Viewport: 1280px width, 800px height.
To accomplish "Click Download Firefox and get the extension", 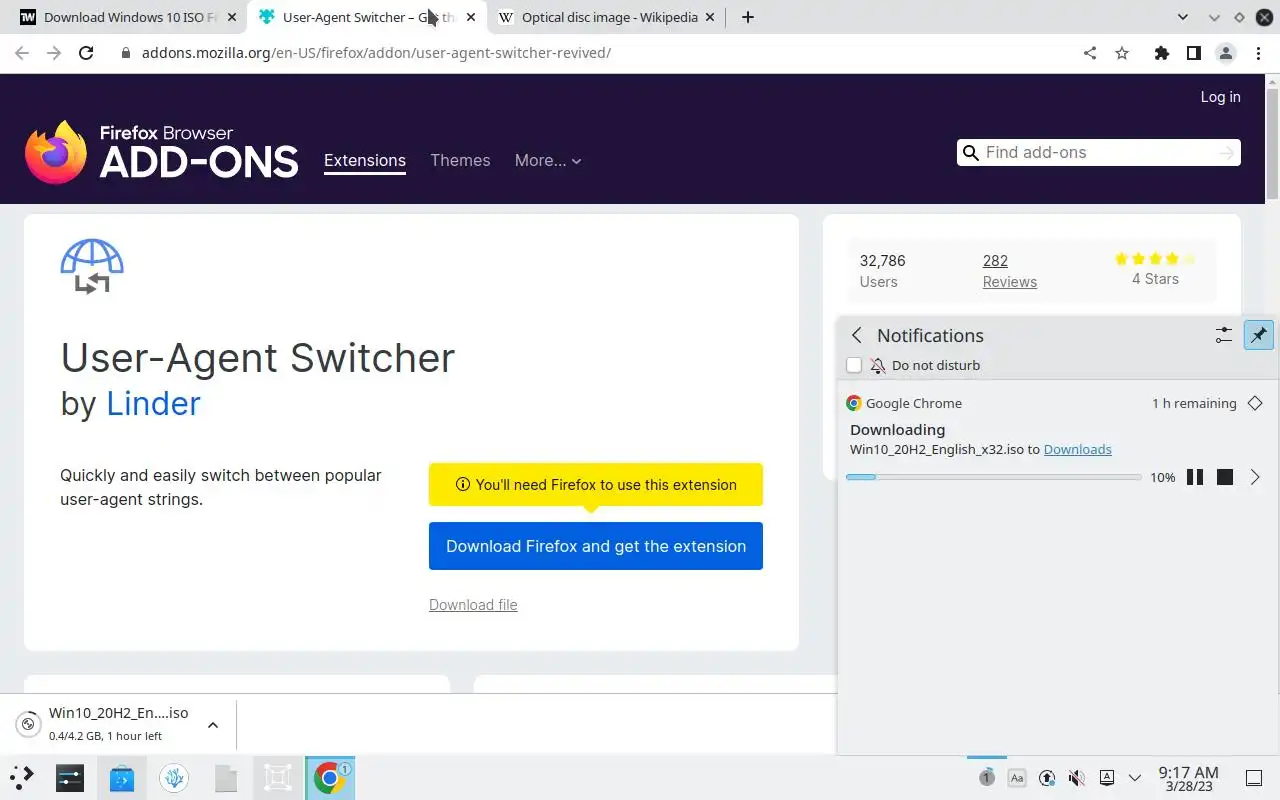I will coord(596,546).
